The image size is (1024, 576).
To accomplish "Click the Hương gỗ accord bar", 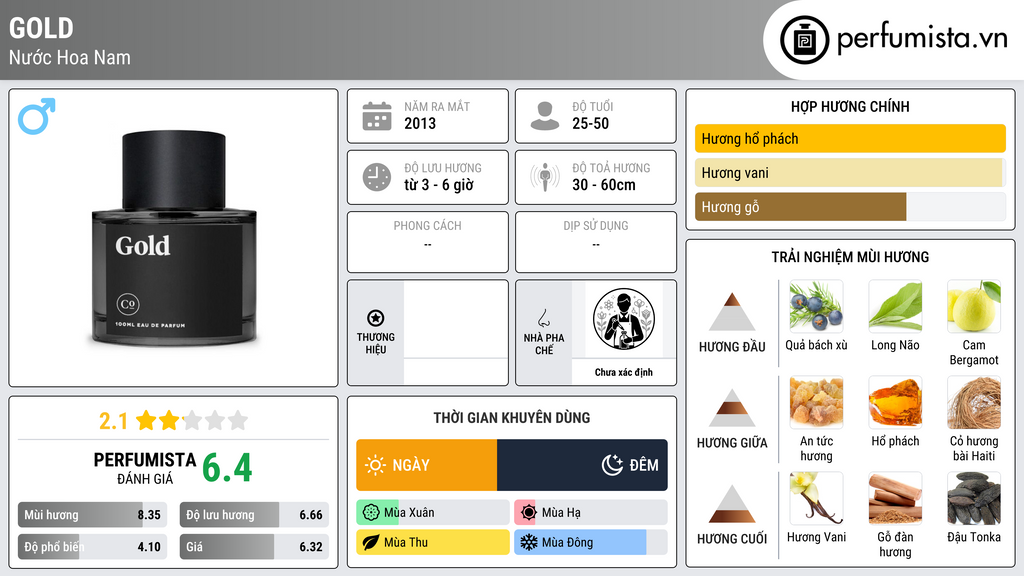I will click(850, 207).
